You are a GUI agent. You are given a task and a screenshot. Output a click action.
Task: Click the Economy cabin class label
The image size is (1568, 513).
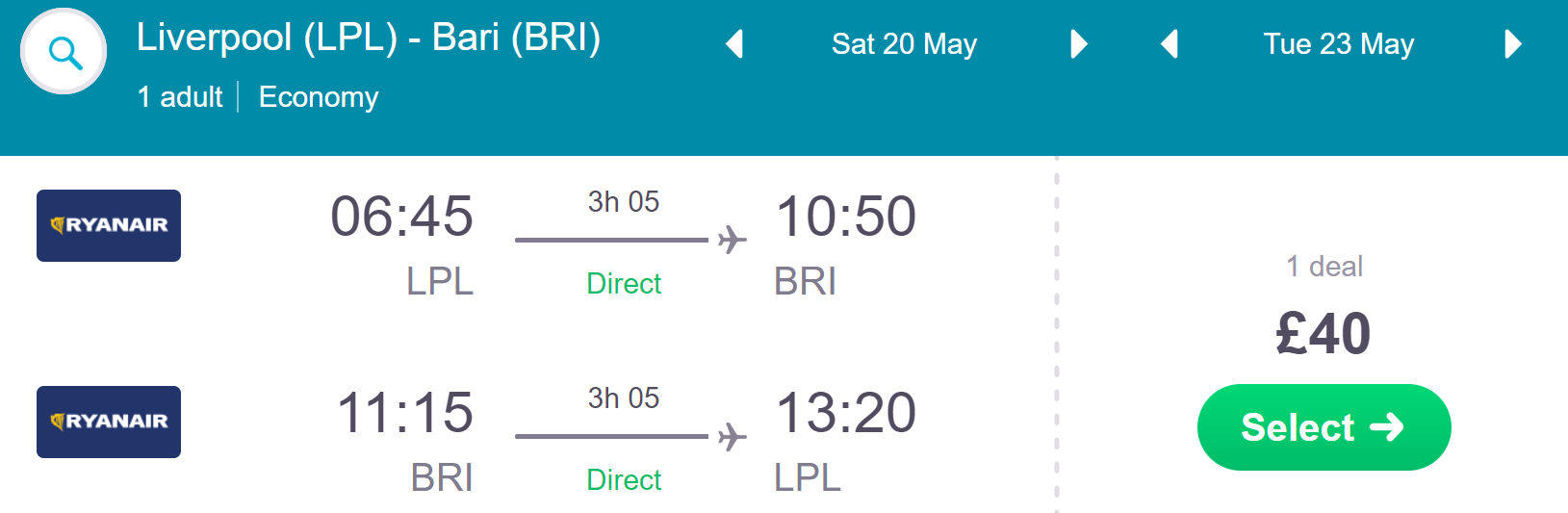pyautogui.click(x=319, y=97)
